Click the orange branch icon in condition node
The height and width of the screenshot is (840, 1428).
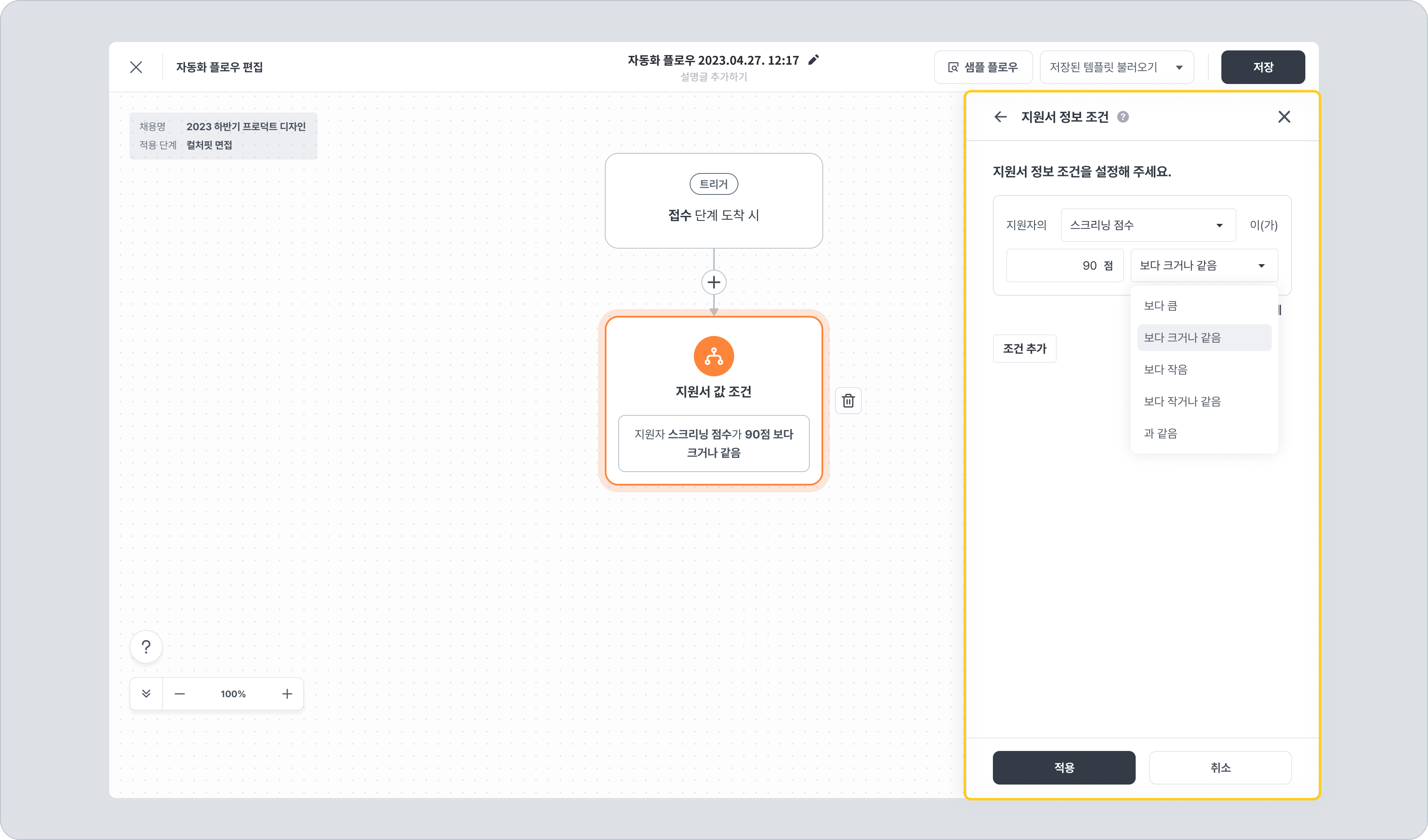(714, 357)
